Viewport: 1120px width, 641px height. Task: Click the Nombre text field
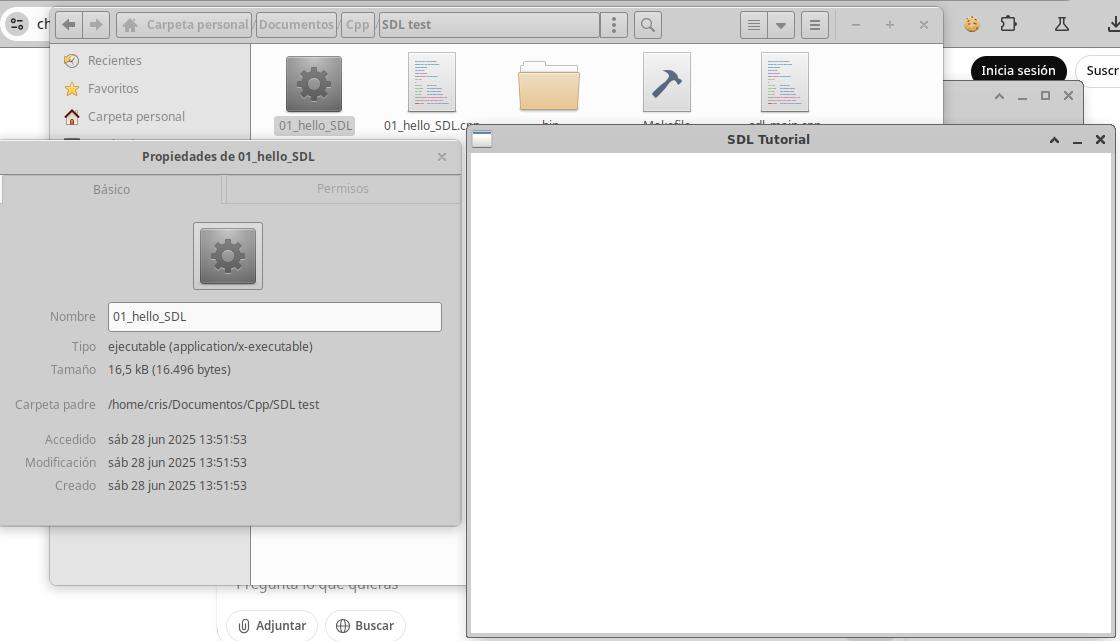pyautogui.click(x=275, y=317)
